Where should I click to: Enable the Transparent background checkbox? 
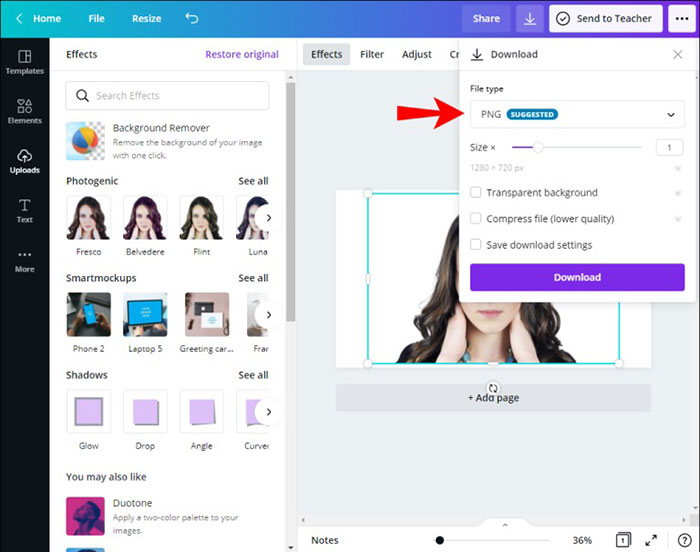[x=476, y=192]
